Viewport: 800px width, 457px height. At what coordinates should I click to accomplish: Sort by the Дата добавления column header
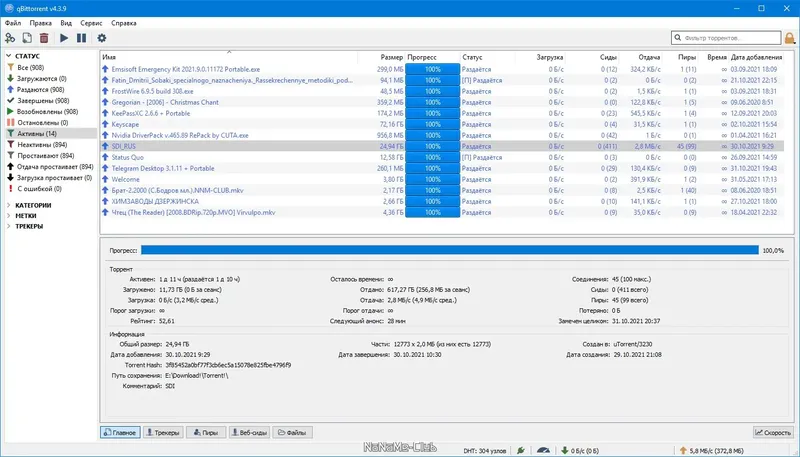[756, 57]
